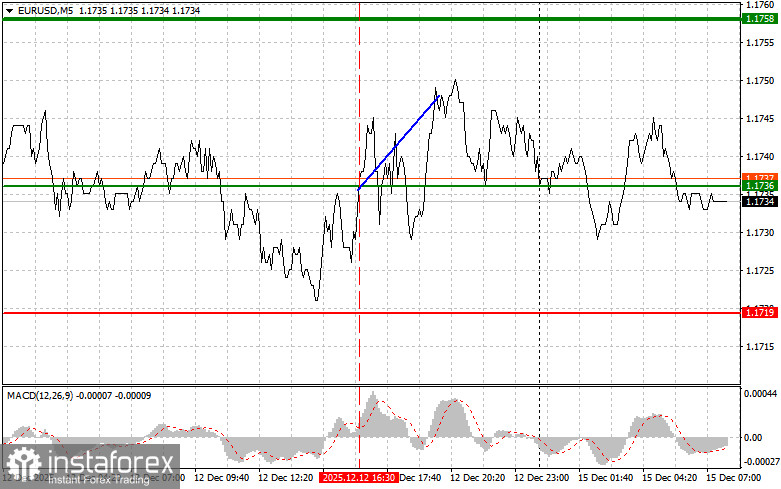781x489 pixels.
Task: Click the 12 Dec 23:00 time axis label
Action: tap(541, 478)
